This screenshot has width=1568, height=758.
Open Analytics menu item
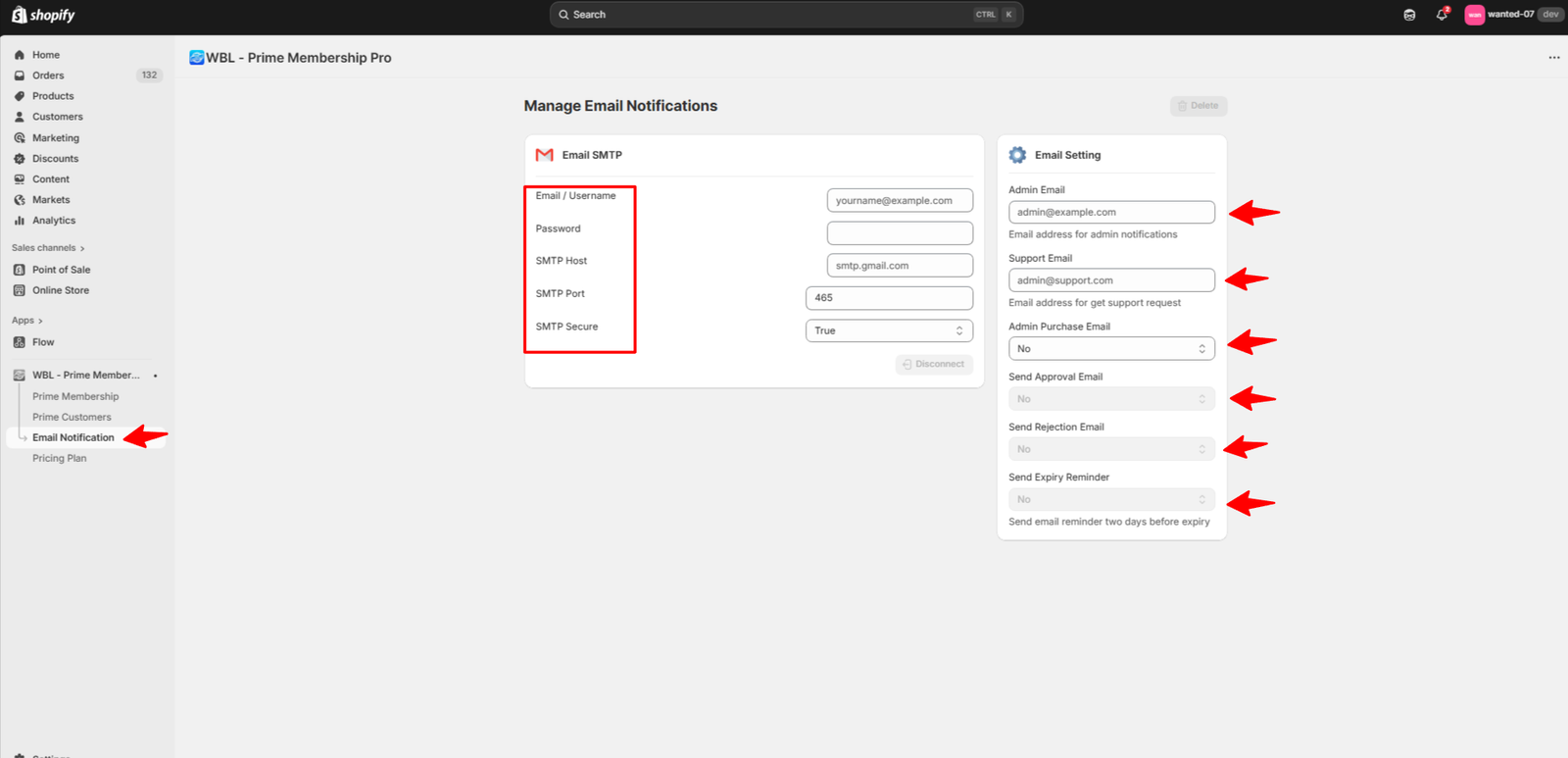click(54, 221)
